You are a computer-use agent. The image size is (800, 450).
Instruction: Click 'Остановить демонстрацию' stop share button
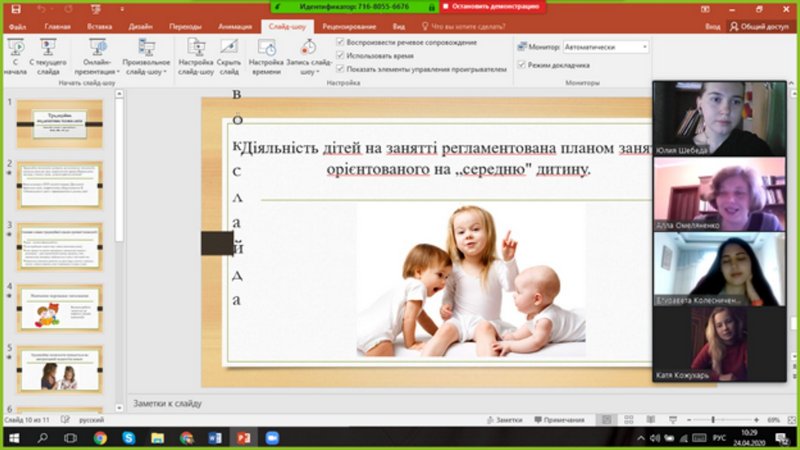point(490,6)
